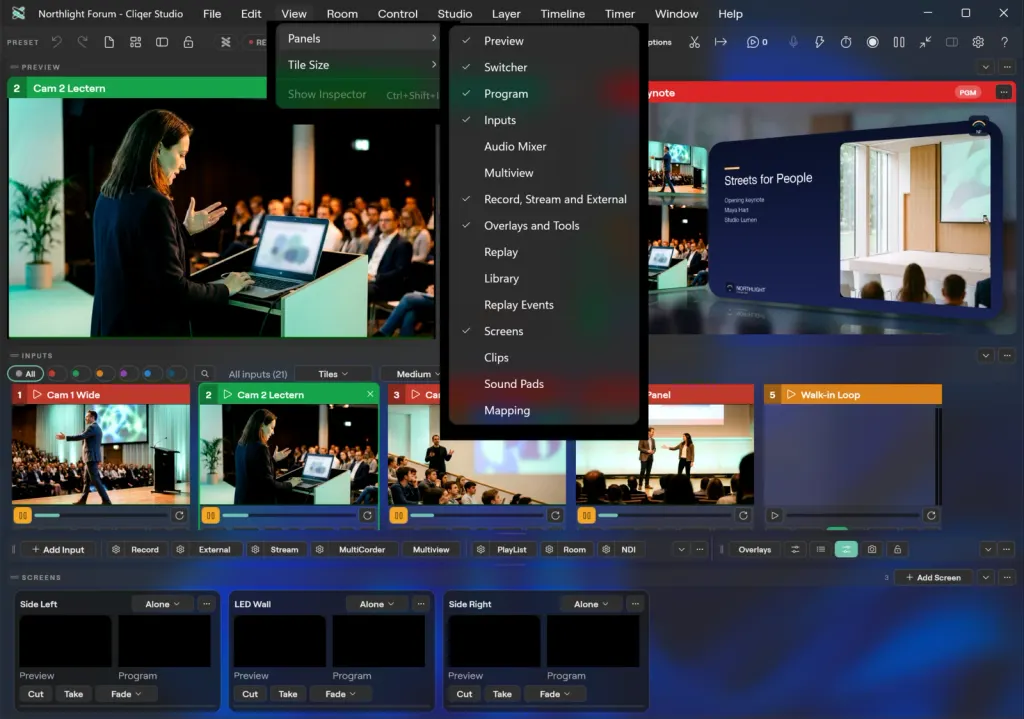Viewport: 1024px width, 719px height.
Task: Open the stopwatch timer icon
Action: tap(846, 42)
